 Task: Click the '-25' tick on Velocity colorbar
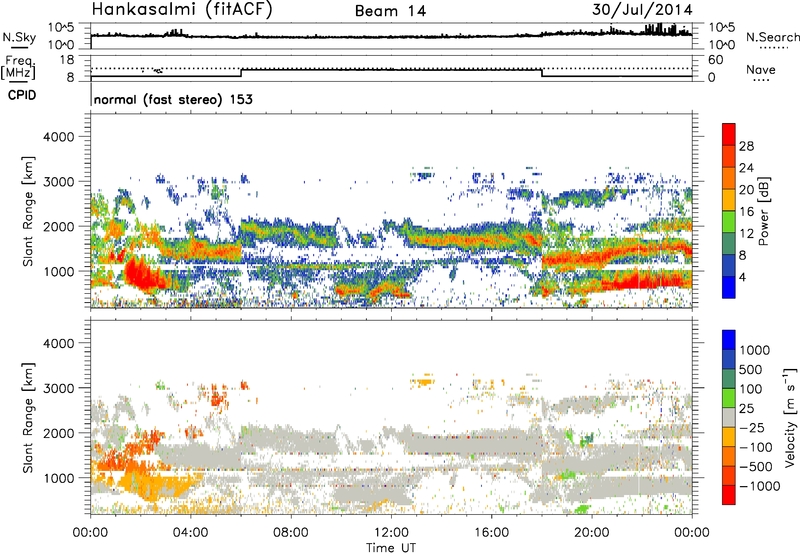pos(755,427)
